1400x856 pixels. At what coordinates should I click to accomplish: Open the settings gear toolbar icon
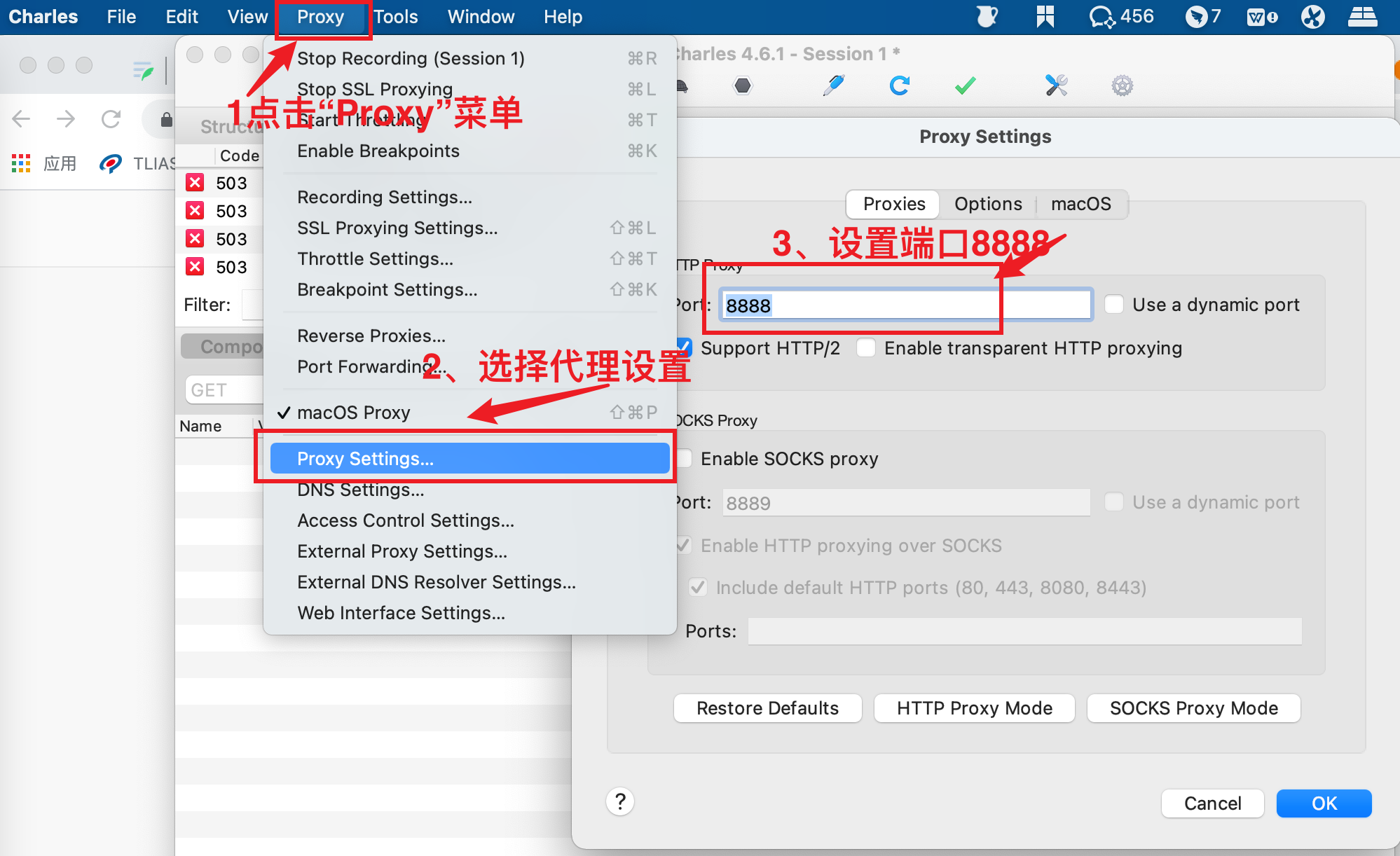click(x=1122, y=86)
